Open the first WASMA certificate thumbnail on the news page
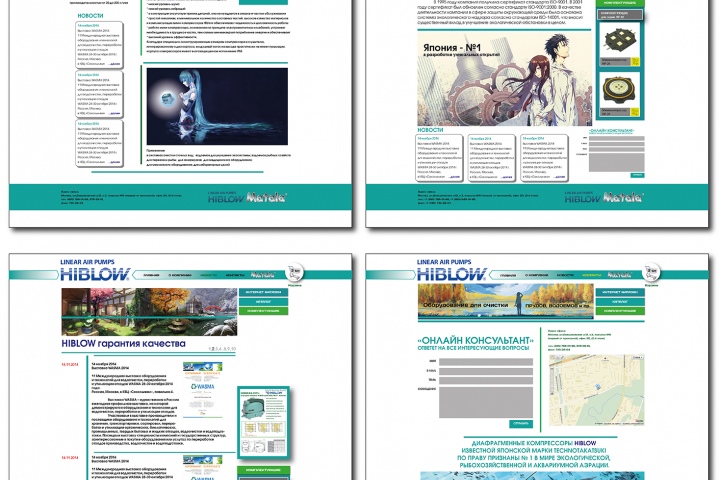The width and height of the screenshot is (720, 480). pyautogui.click(x=202, y=390)
